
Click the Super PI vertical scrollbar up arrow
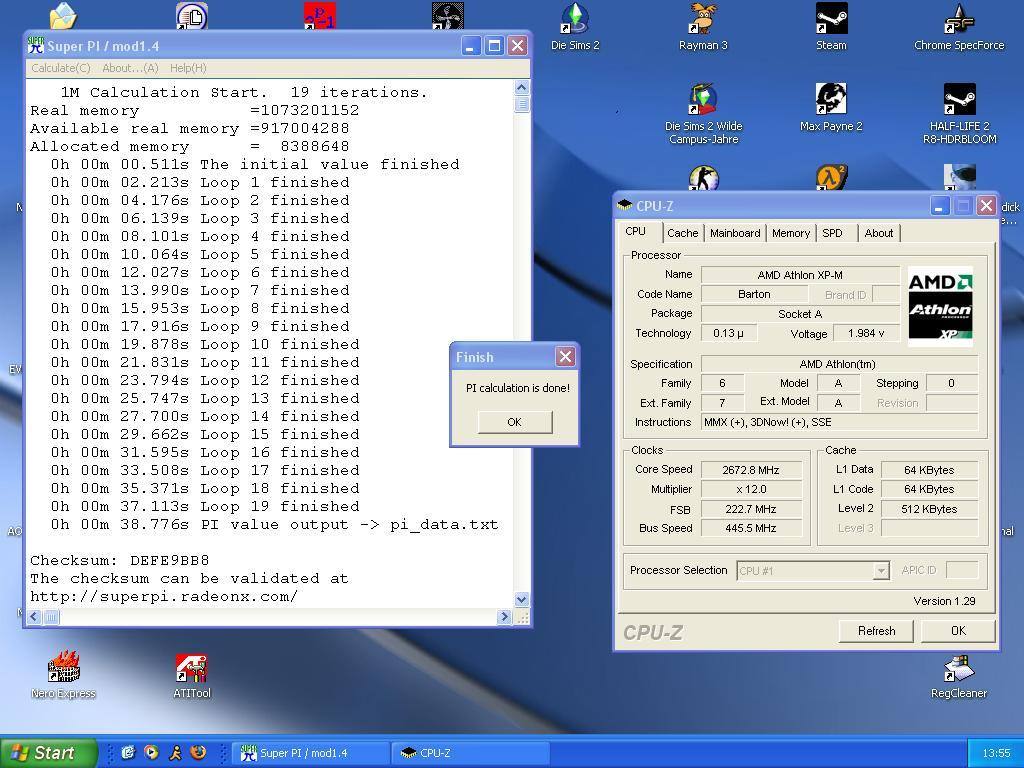[521, 88]
